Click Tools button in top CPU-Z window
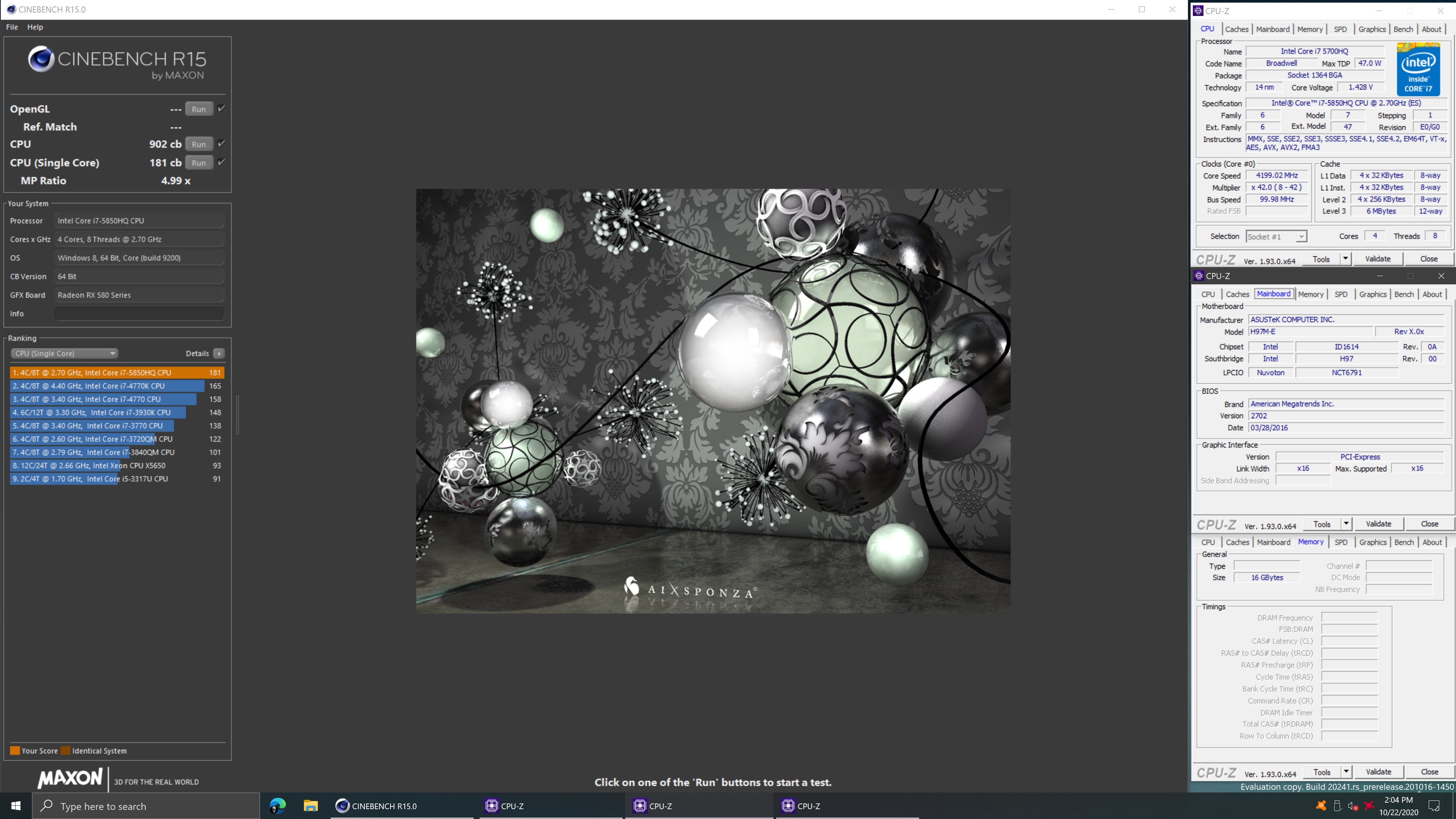 point(1321,259)
